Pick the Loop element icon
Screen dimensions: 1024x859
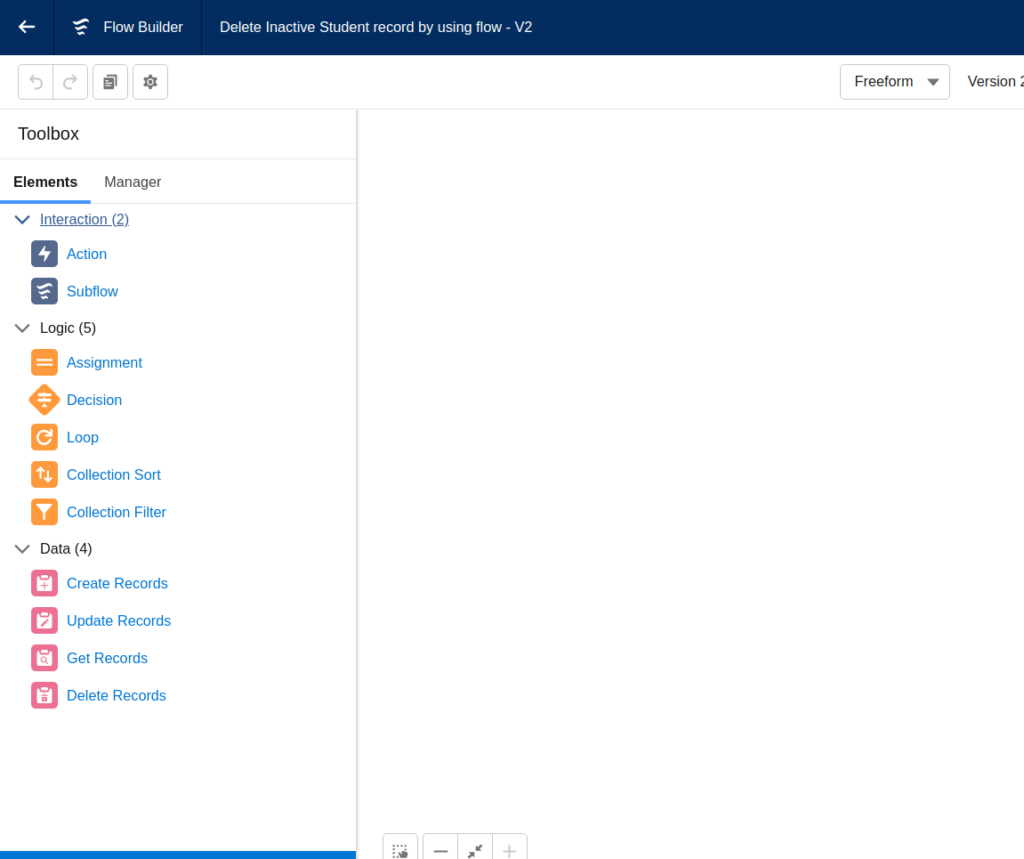(44, 437)
